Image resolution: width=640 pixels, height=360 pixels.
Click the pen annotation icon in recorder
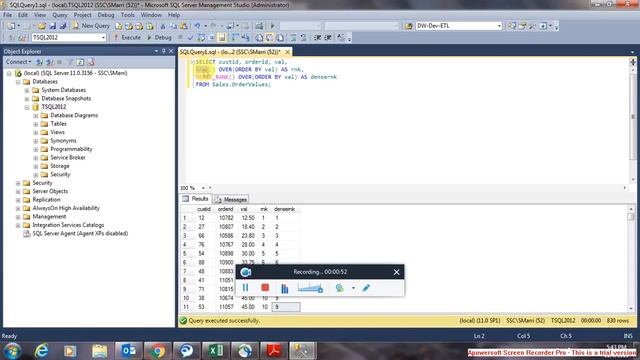pos(366,288)
